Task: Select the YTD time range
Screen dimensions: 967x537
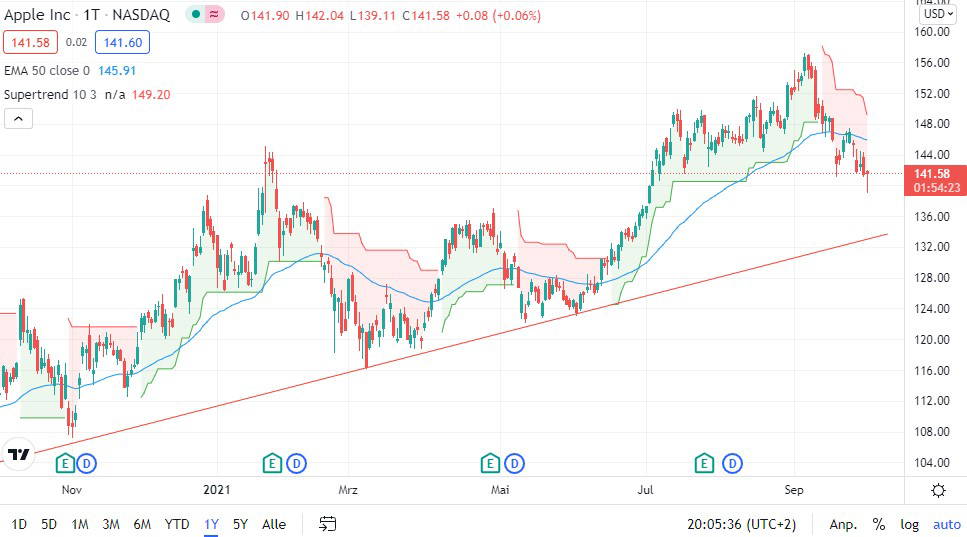Action: 177,524
